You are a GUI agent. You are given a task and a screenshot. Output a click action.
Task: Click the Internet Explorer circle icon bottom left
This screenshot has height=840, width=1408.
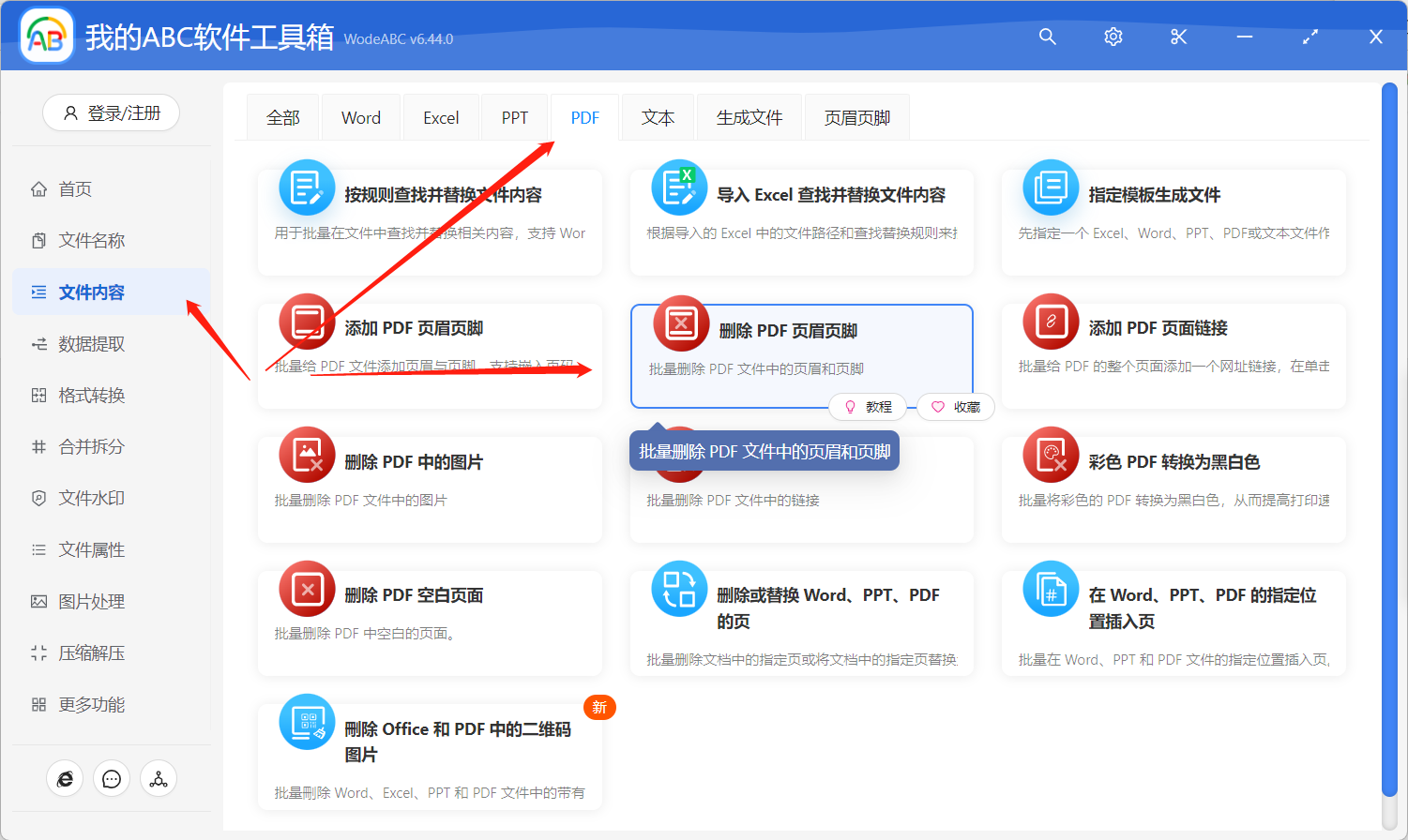(65, 778)
